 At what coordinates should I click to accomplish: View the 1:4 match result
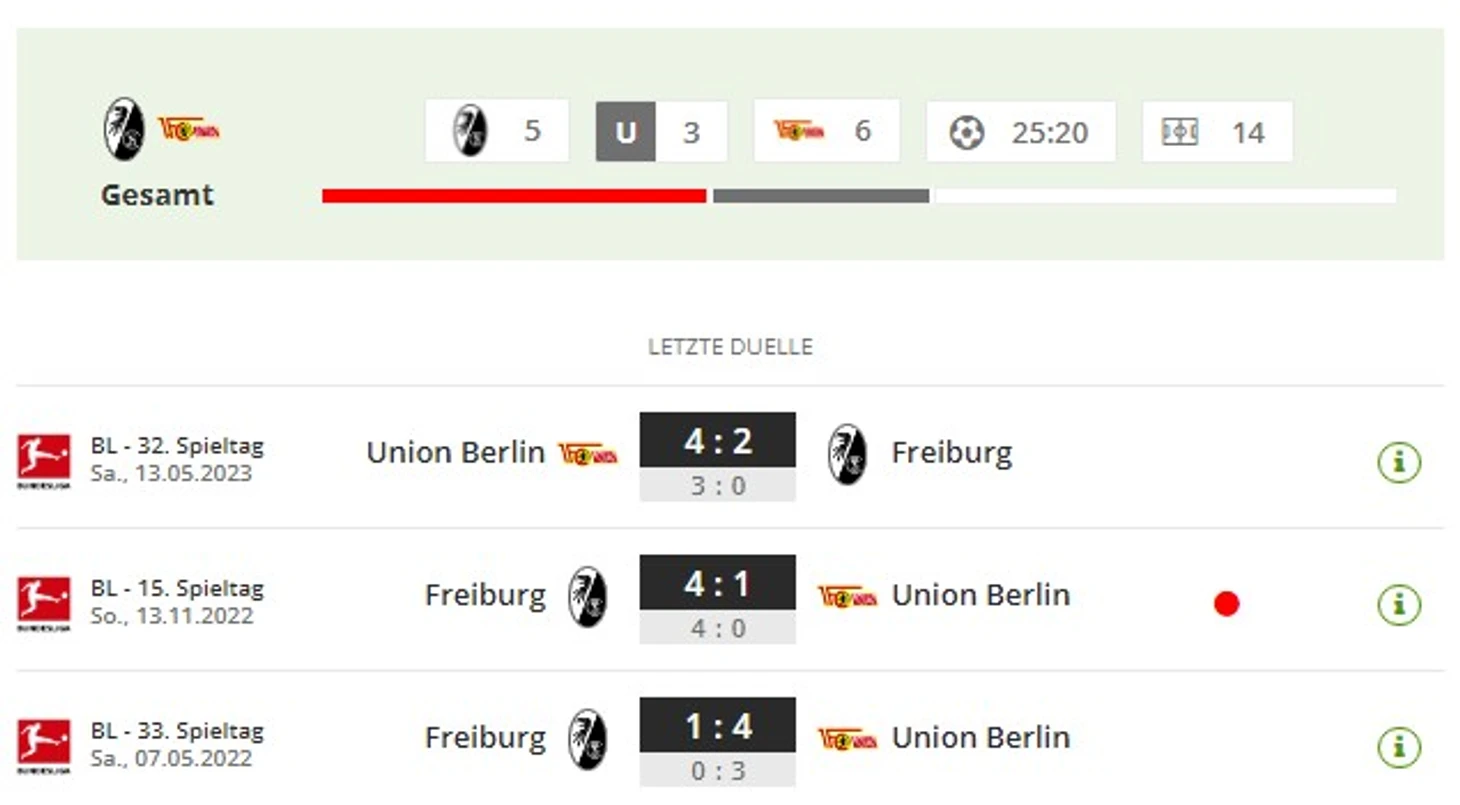tap(717, 727)
